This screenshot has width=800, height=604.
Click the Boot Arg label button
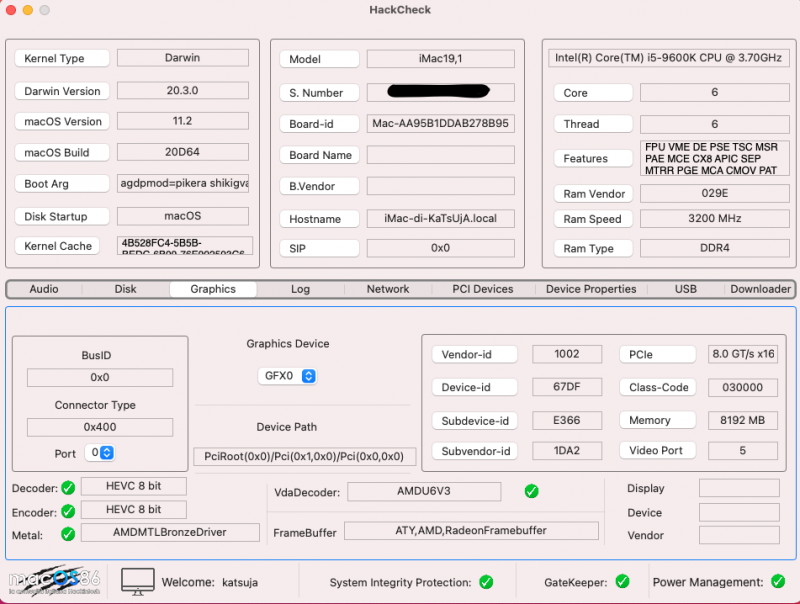pos(62,184)
